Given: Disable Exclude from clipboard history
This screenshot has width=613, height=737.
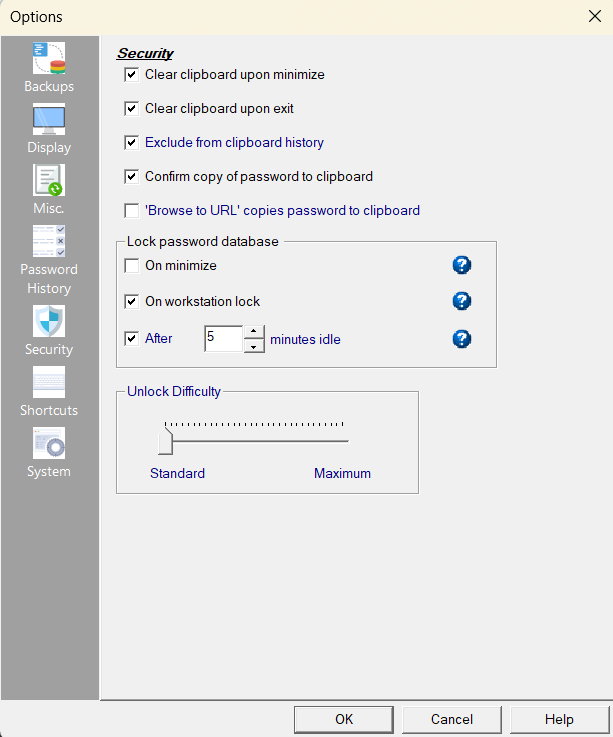Looking at the screenshot, I should click(132, 142).
